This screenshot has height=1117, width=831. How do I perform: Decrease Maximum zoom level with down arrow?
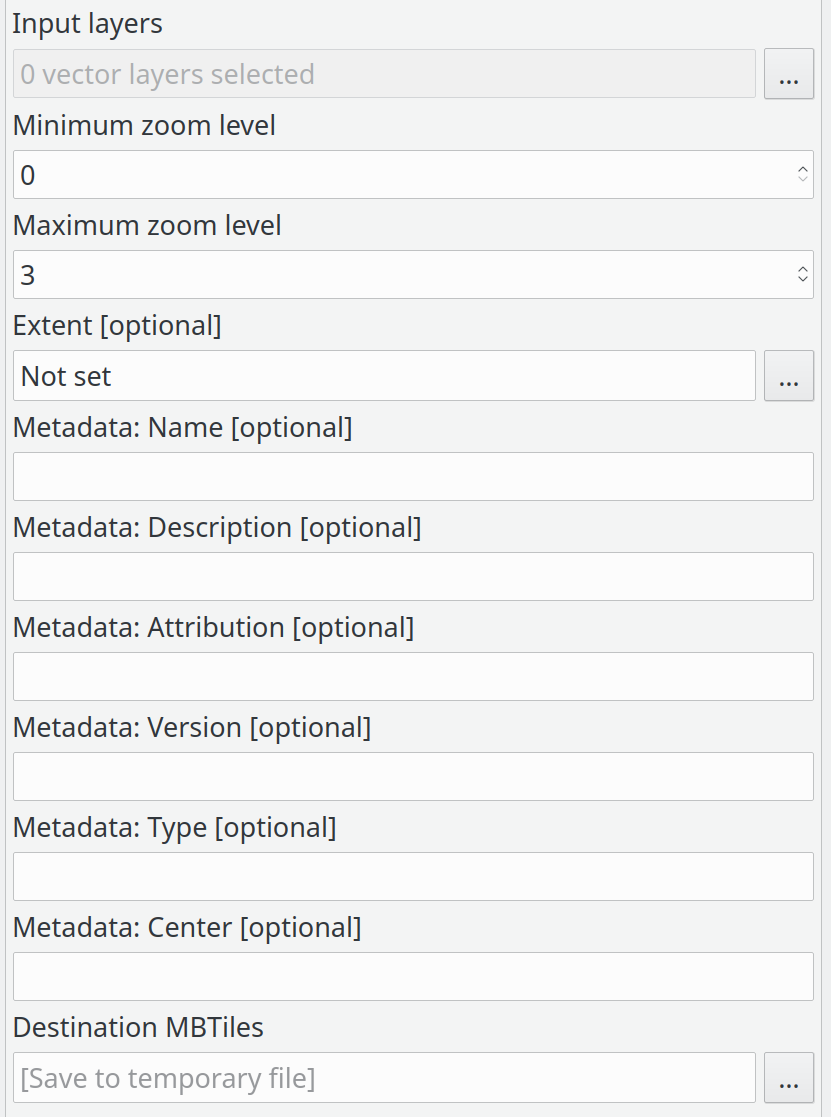coord(802,281)
